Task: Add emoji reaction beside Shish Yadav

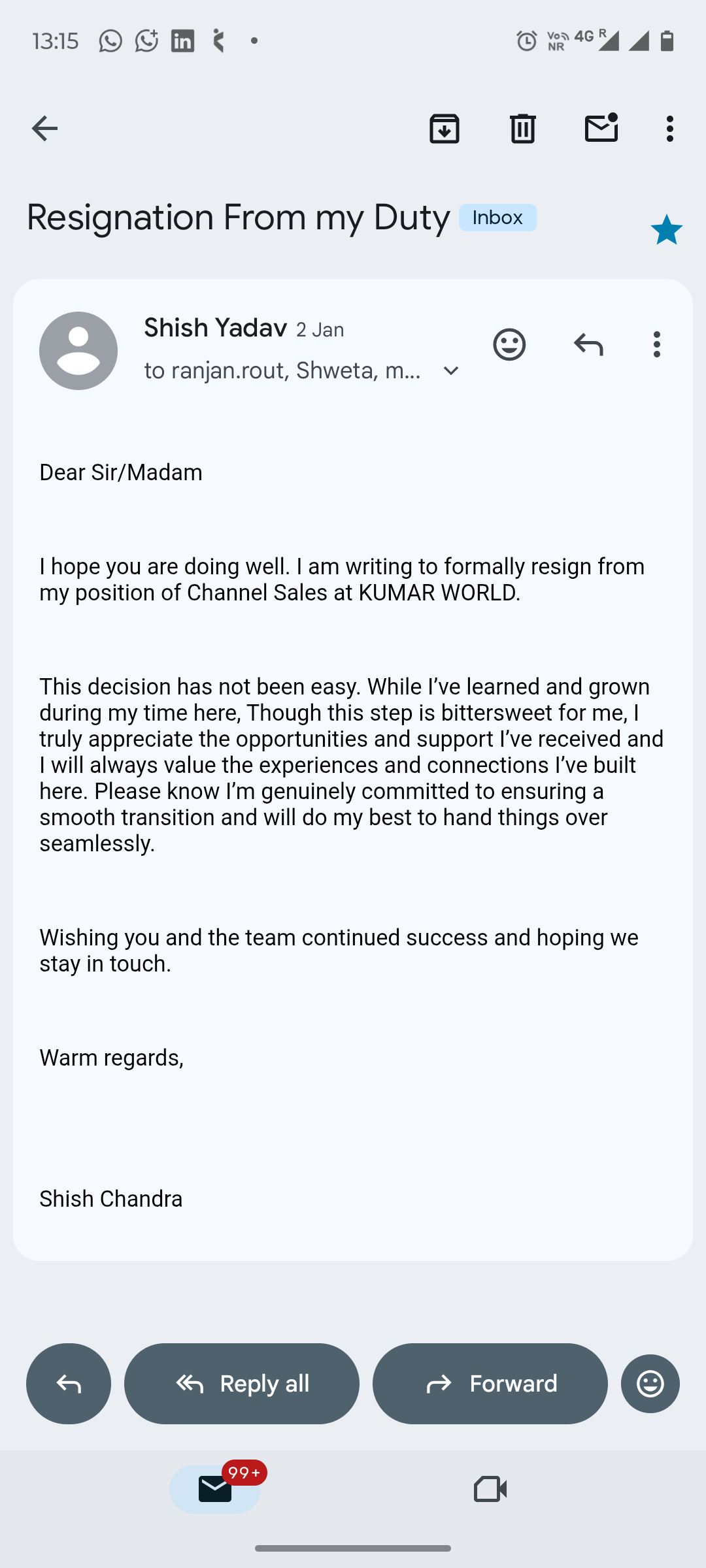Action: [x=509, y=344]
